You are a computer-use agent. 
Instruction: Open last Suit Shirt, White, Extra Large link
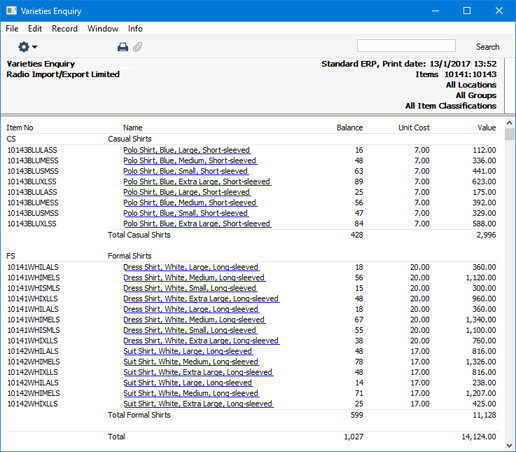(198, 404)
